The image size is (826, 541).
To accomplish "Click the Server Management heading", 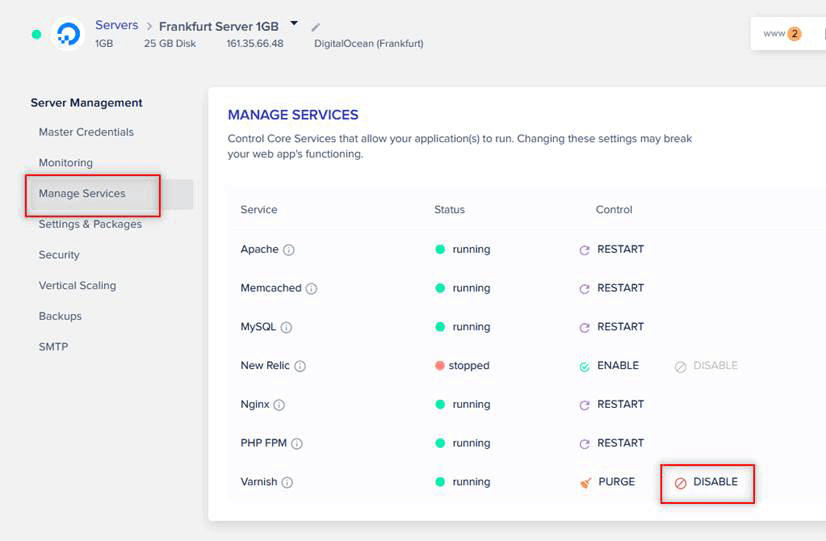I will [86, 103].
